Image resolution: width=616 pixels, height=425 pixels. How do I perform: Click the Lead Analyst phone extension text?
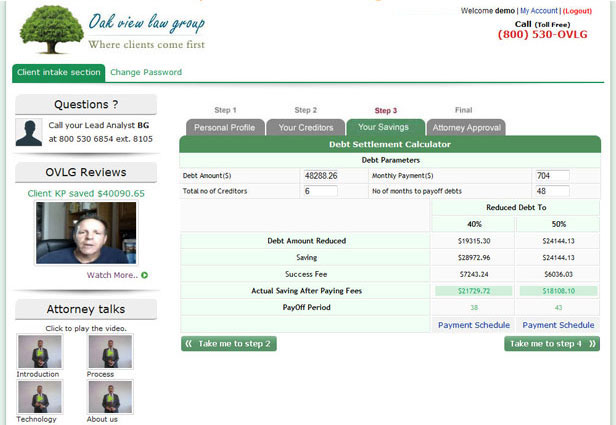pyautogui.click(x=101, y=139)
